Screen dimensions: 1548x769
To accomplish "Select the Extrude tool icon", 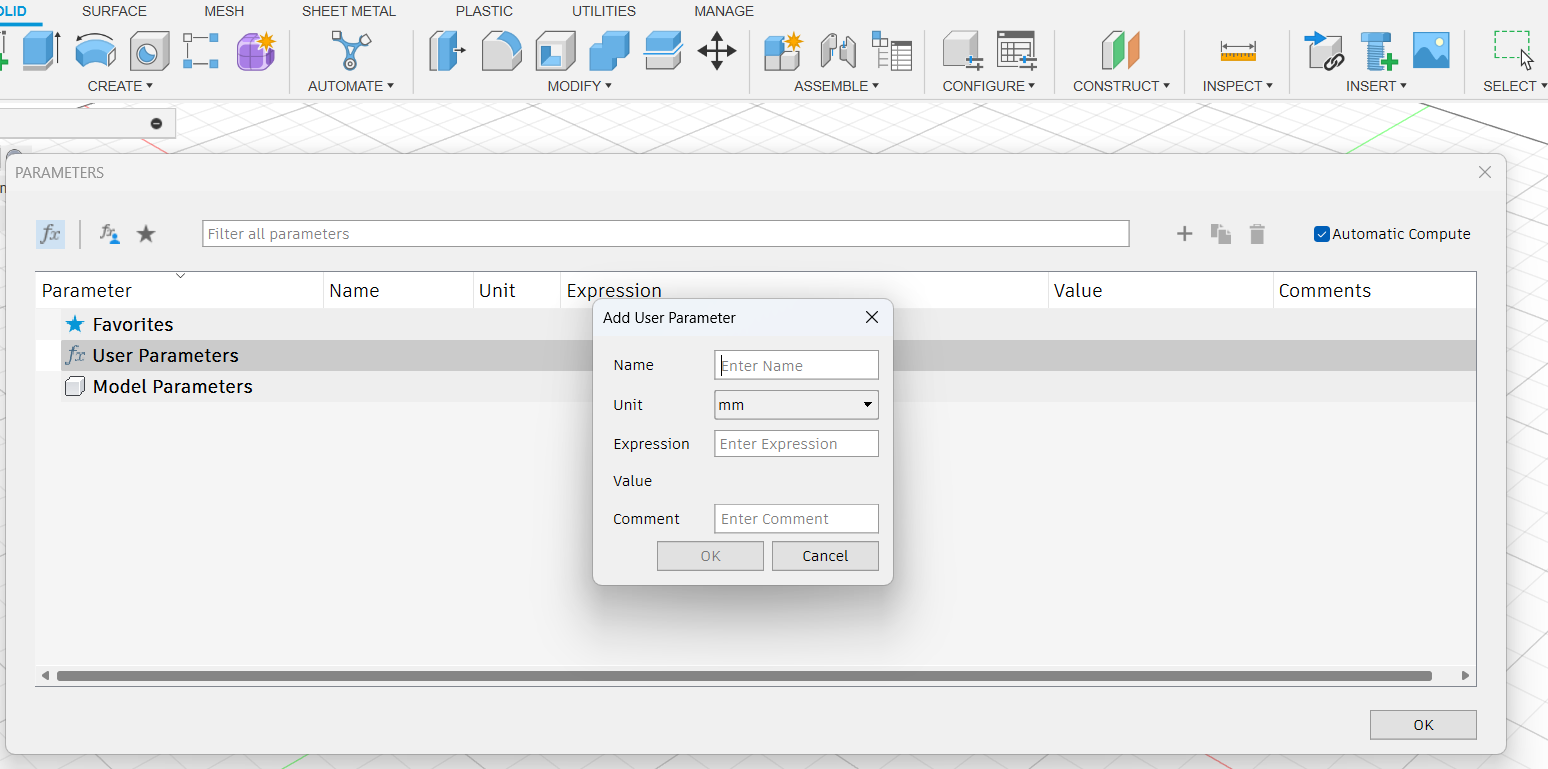I will [x=42, y=50].
